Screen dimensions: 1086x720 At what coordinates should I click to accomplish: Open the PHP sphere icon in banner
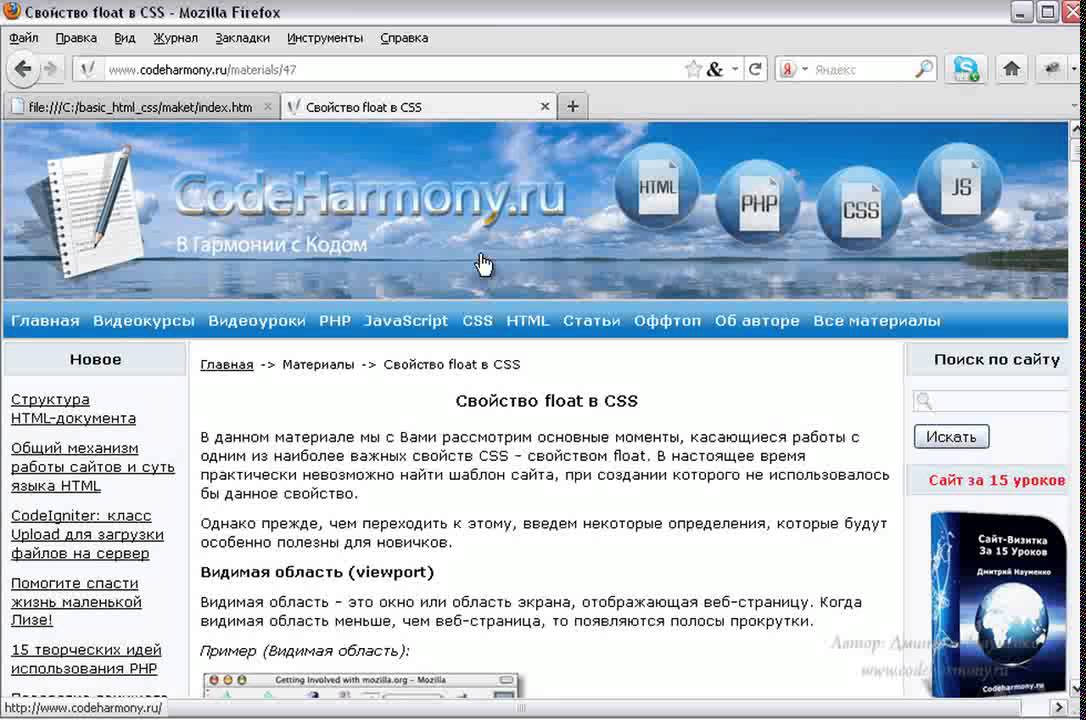(759, 201)
